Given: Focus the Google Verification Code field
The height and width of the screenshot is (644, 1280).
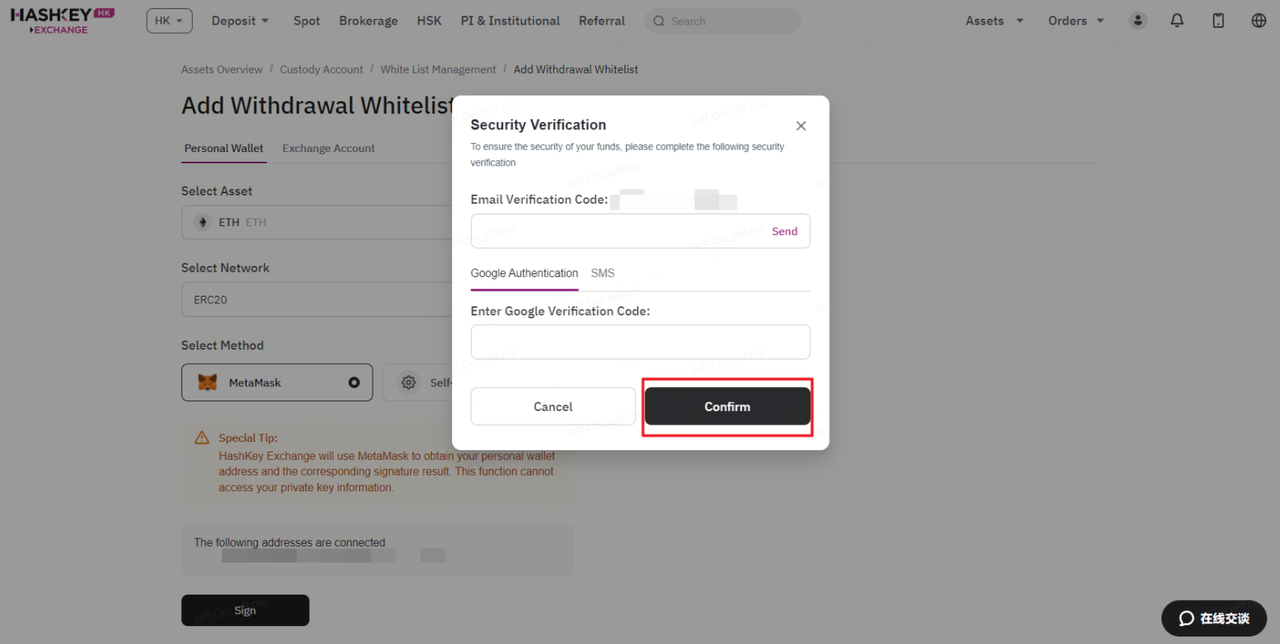Looking at the screenshot, I should pyautogui.click(x=640, y=342).
